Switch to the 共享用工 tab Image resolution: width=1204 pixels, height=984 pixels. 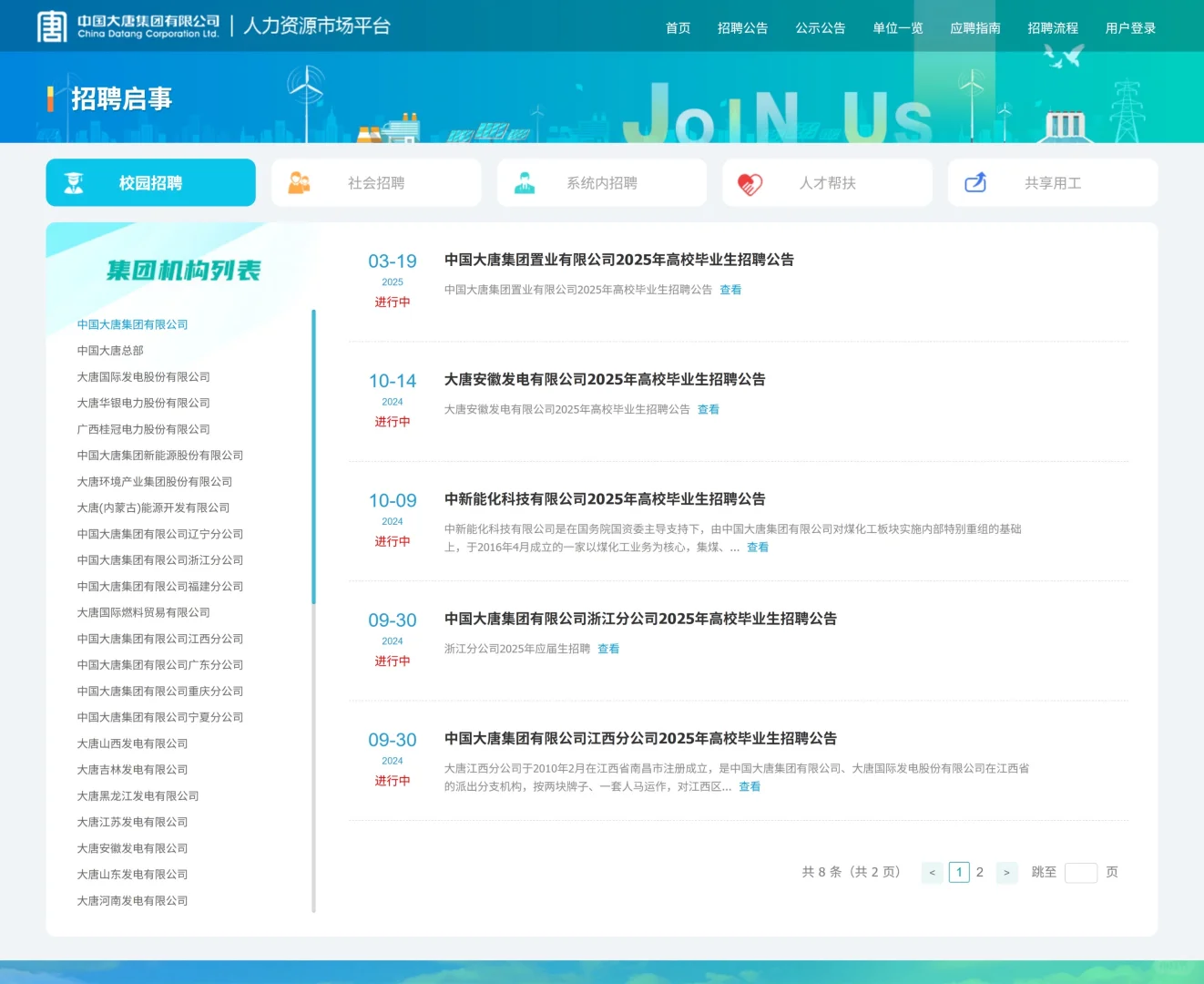tap(1053, 182)
